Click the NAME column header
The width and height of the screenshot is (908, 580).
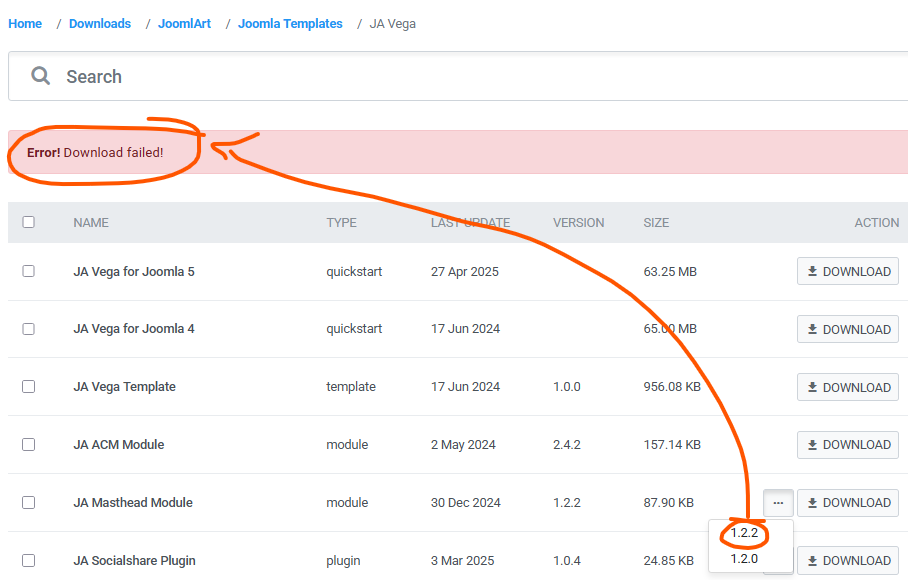pyautogui.click(x=91, y=223)
